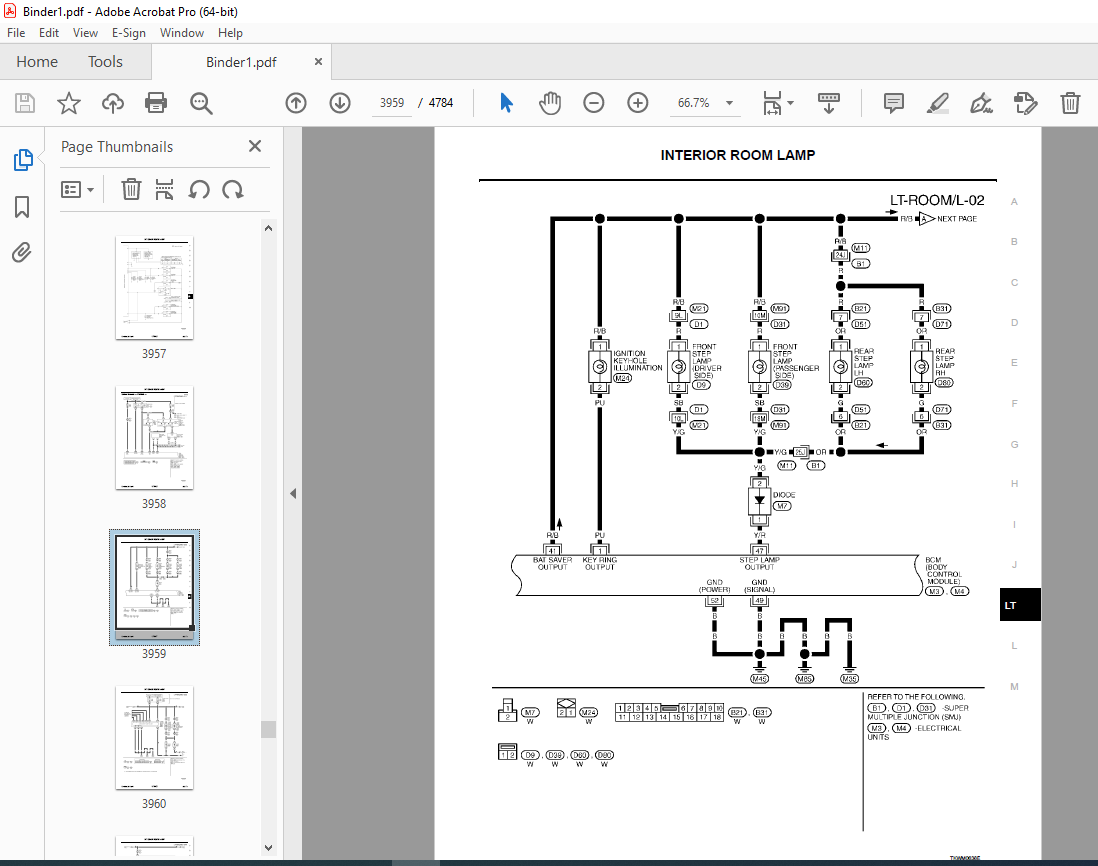The image size is (1098, 866).
Task: Enable the scrolling mode keyboard icon
Action: pyautogui.click(x=829, y=103)
